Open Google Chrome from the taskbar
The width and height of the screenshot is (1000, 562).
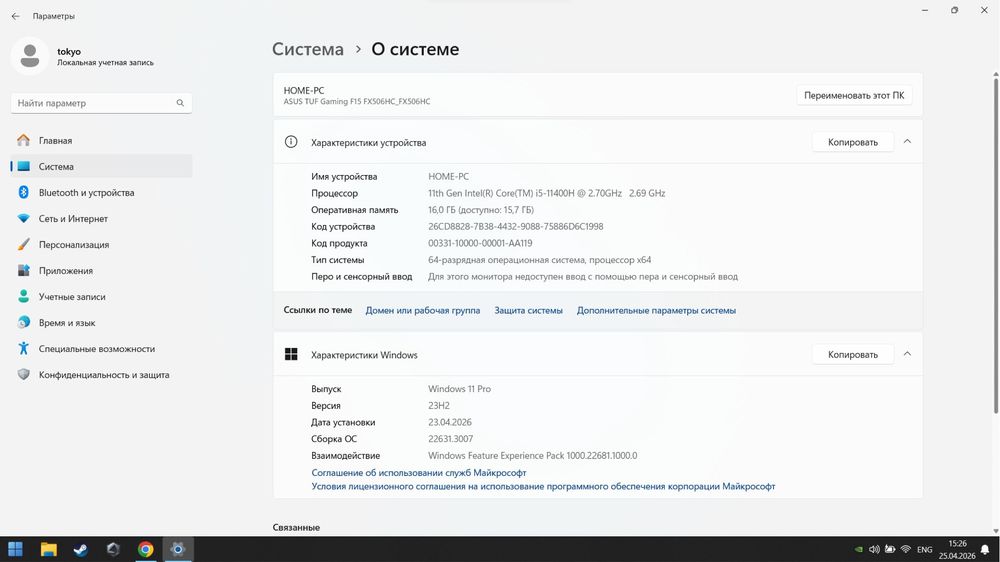(x=145, y=549)
